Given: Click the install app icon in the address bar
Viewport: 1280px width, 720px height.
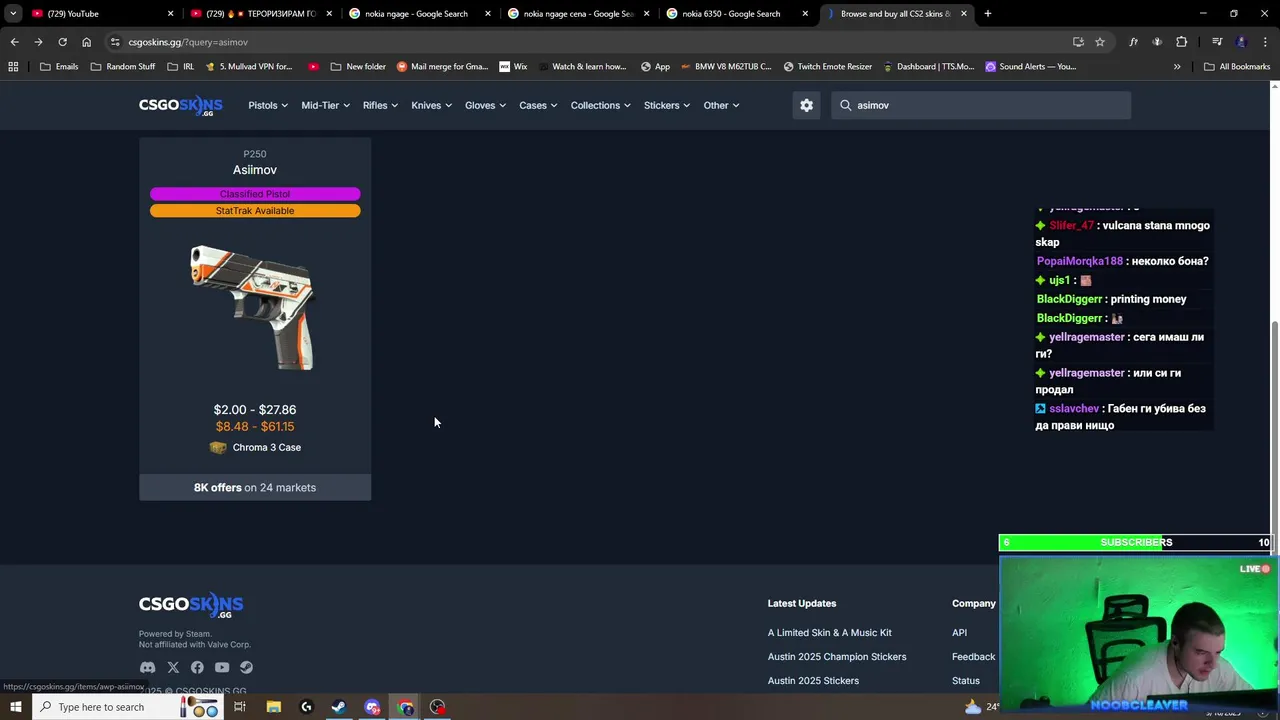Looking at the screenshot, I should 1078,42.
